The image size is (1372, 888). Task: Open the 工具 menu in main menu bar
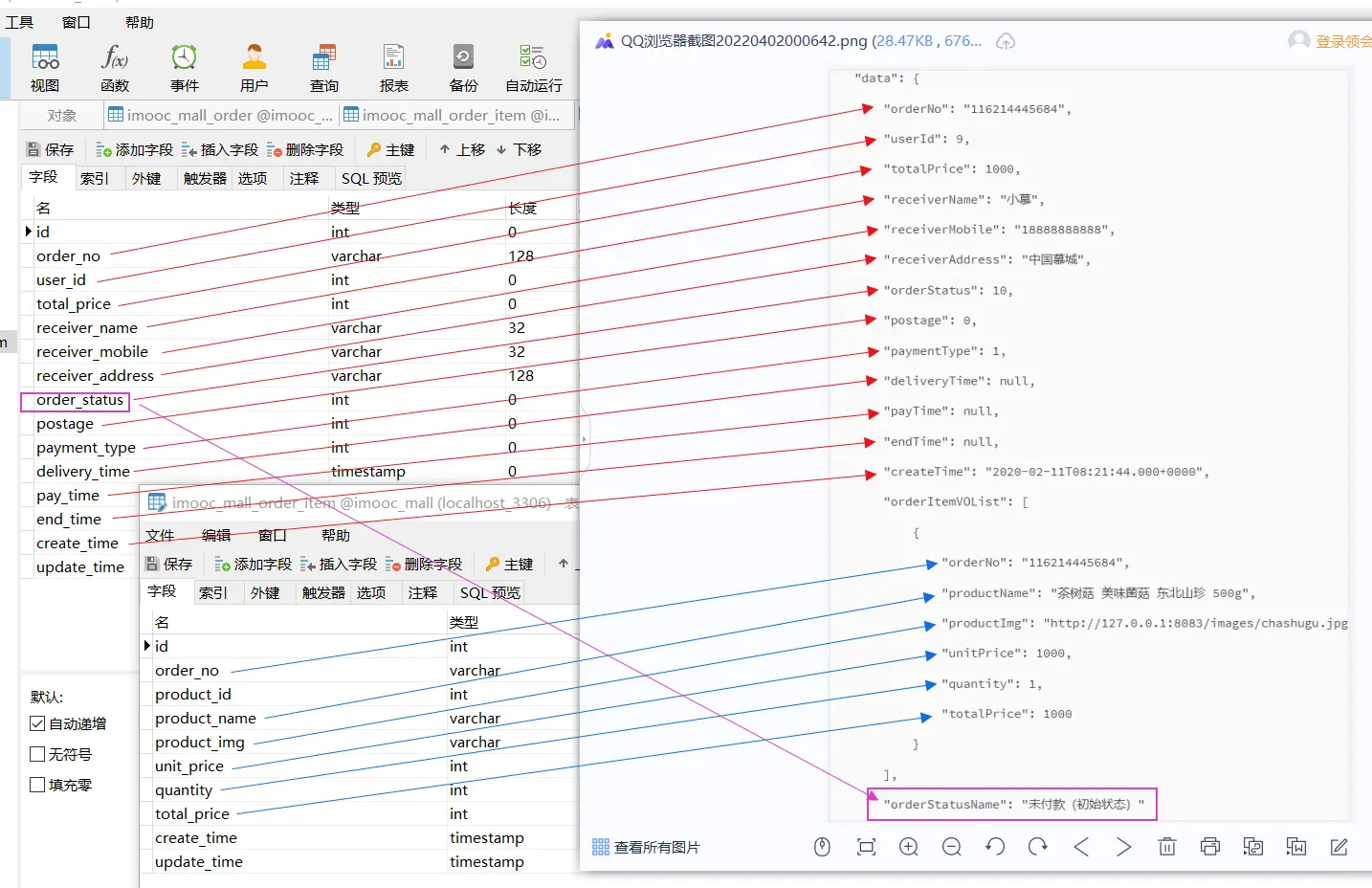click(x=19, y=22)
